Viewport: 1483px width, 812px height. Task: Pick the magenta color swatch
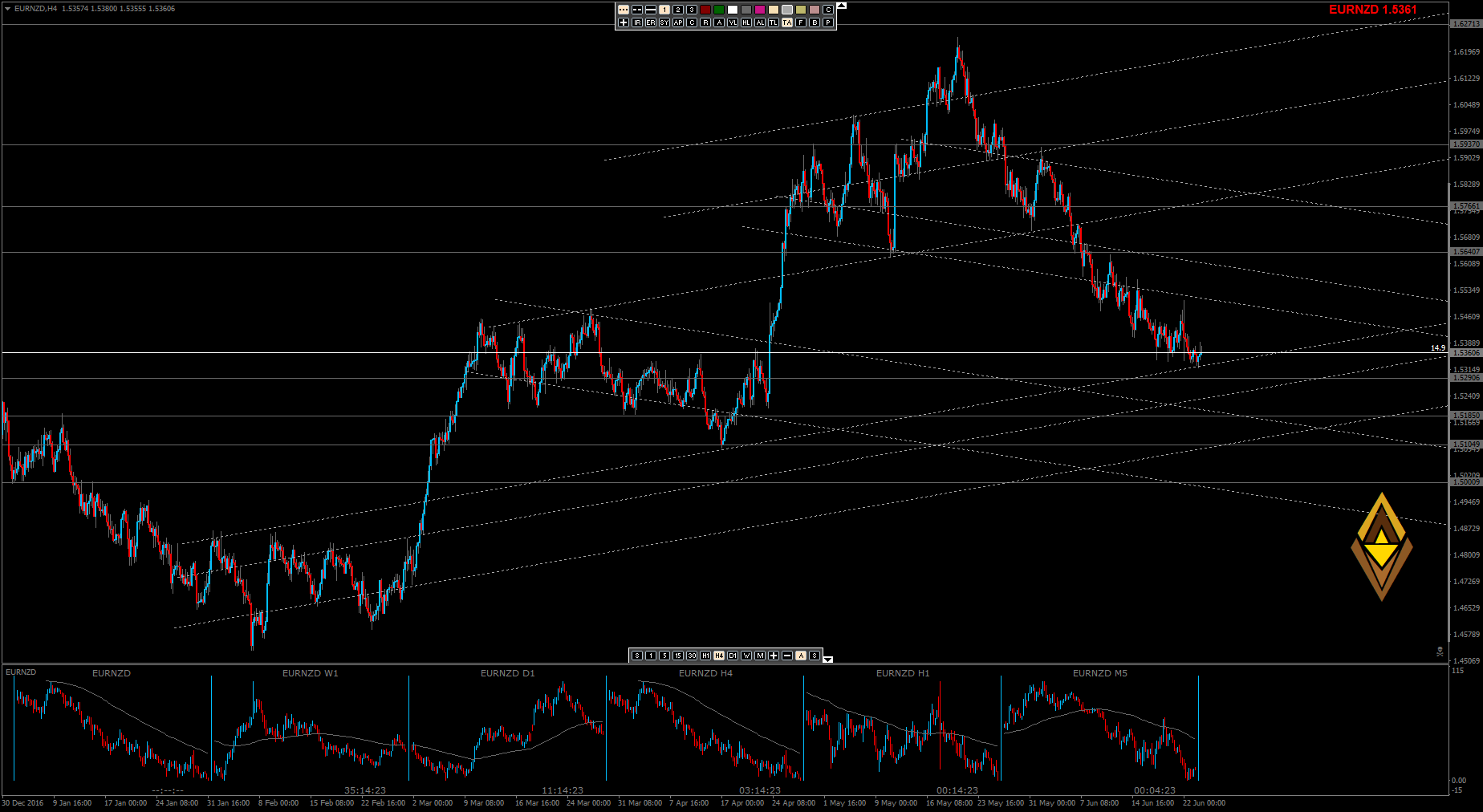tap(760, 10)
